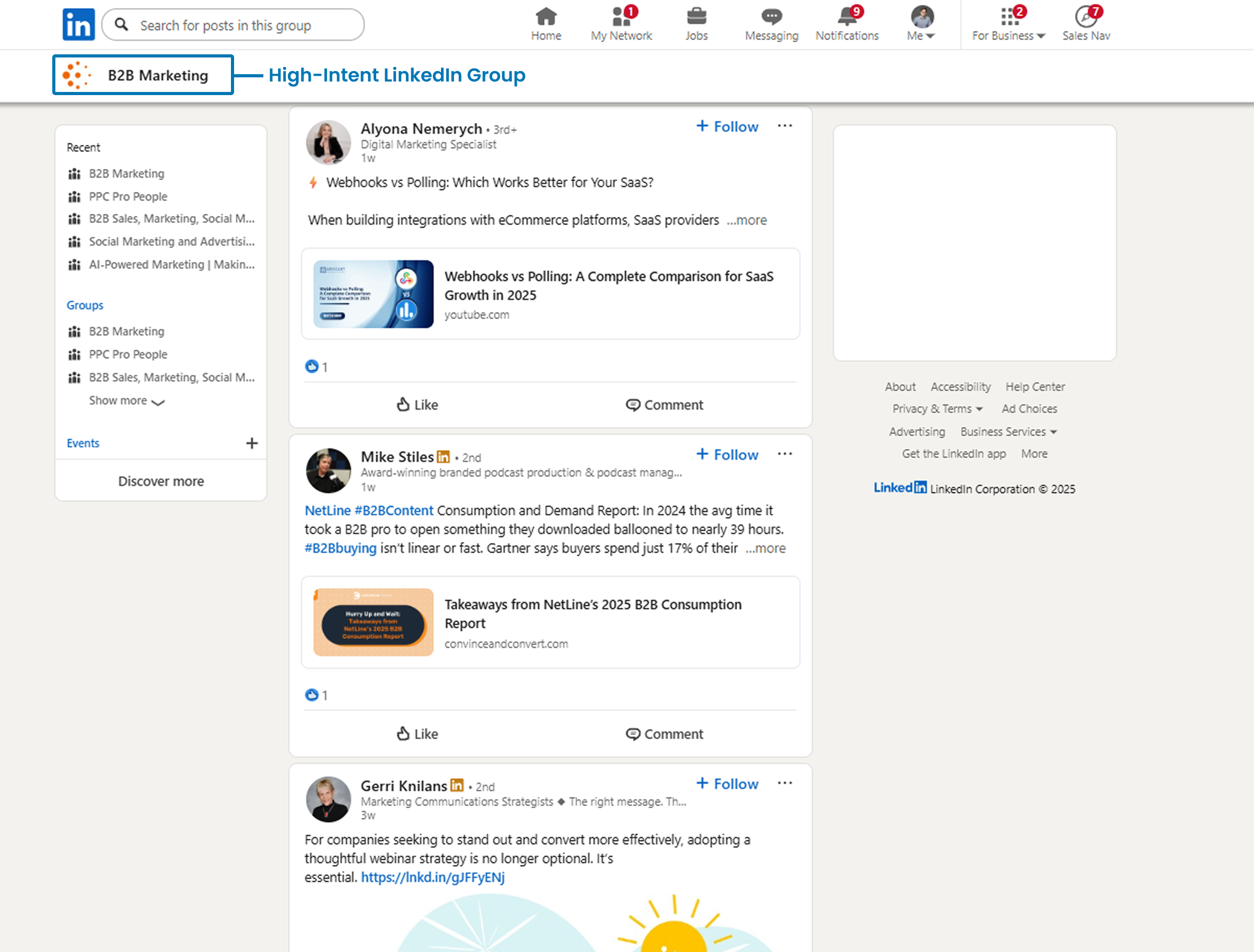
Task: Open three-dot menu on Gerri Knilans' post
Action: pyautogui.click(x=785, y=783)
